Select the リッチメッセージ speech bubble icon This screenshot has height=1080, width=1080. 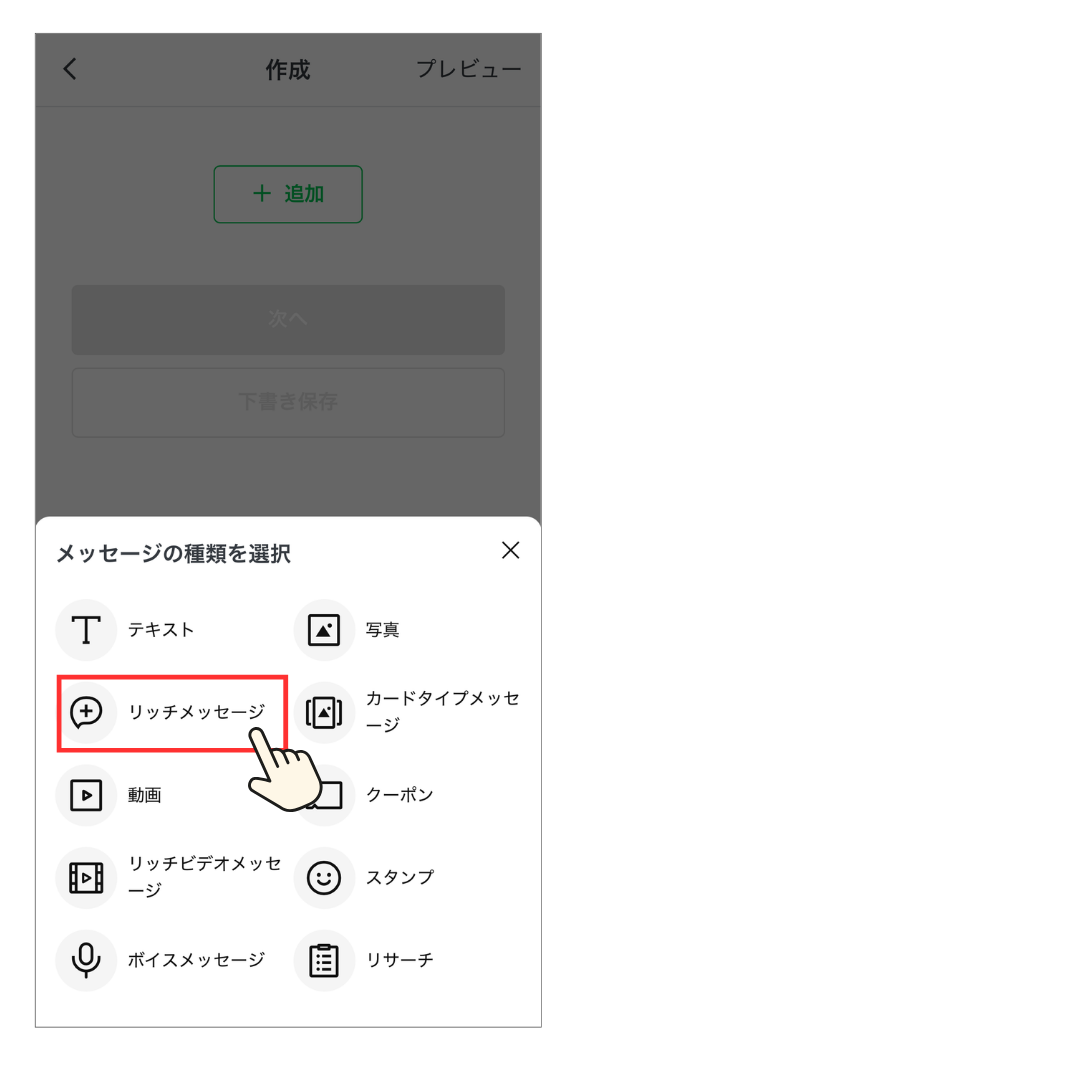(86, 712)
